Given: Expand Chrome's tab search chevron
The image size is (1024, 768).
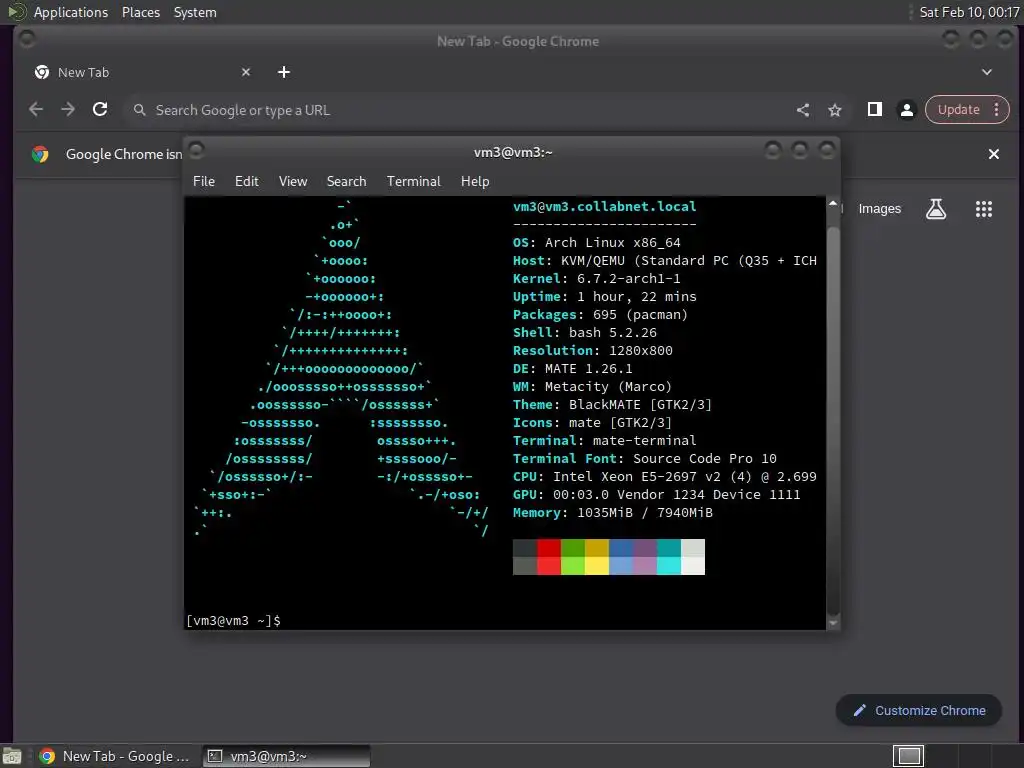Looking at the screenshot, I should [987, 72].
